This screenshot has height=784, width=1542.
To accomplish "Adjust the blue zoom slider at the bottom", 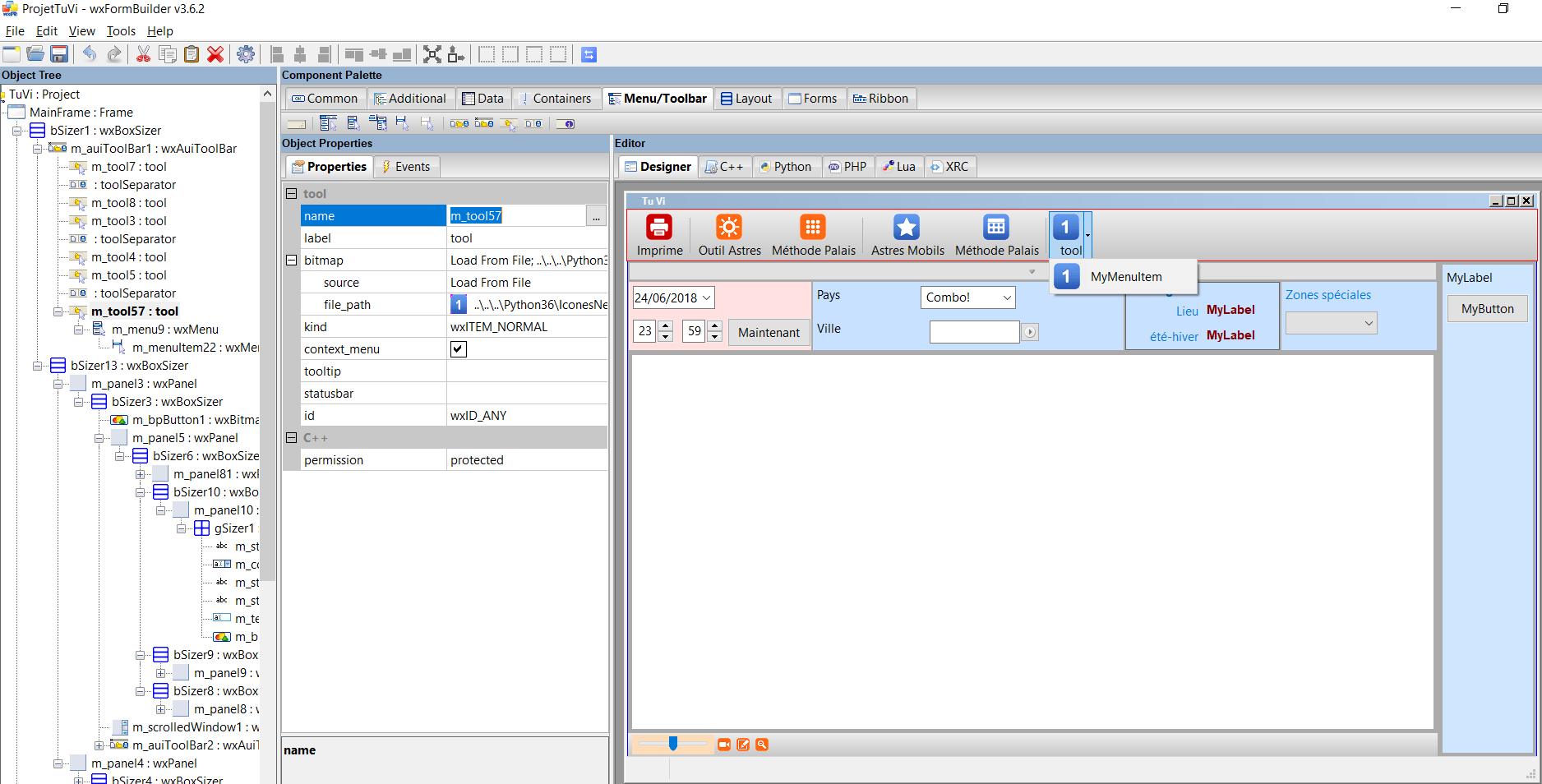I will [x=672, y=744].
